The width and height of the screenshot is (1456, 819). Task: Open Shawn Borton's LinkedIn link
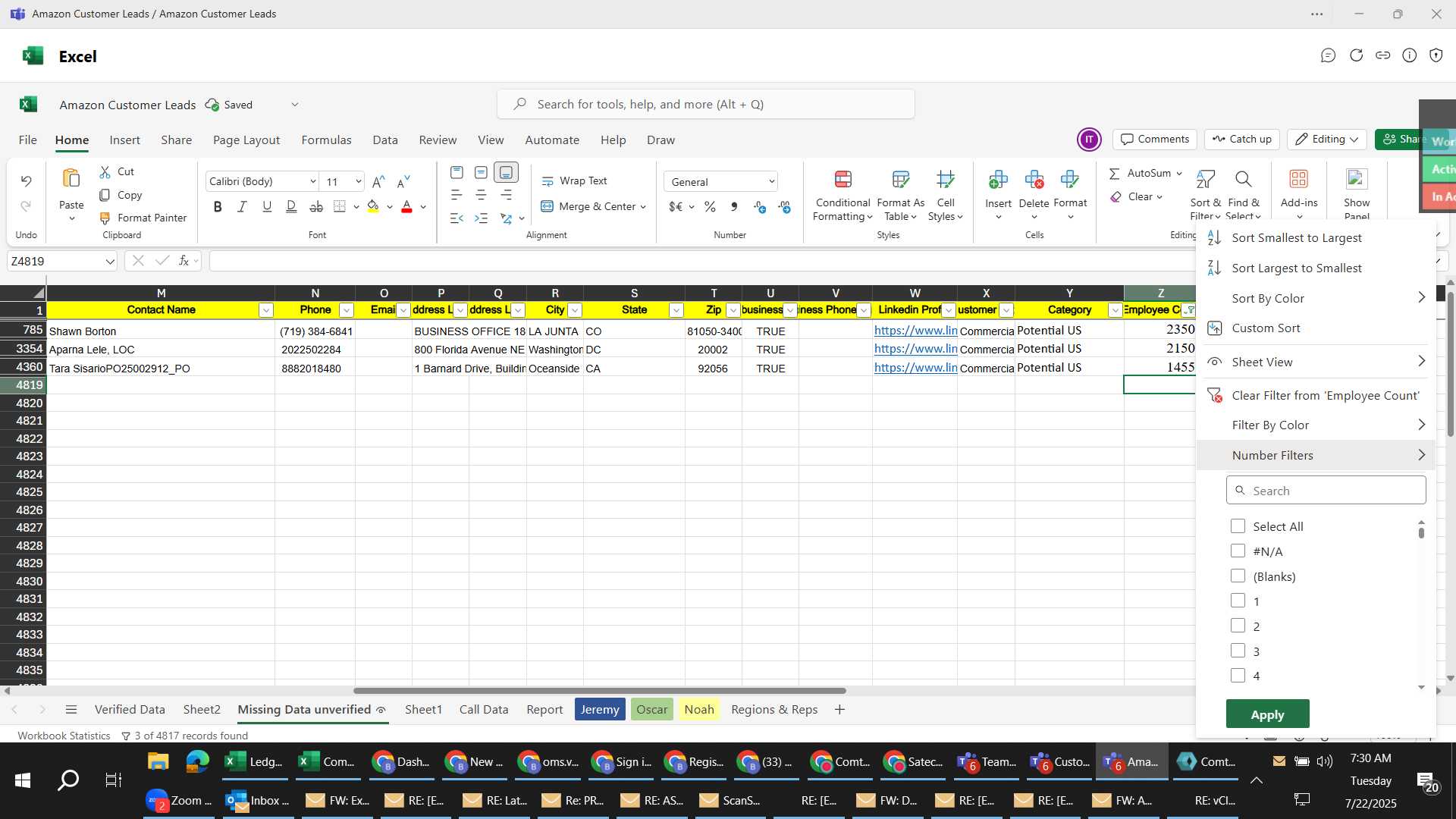(915, 331)
